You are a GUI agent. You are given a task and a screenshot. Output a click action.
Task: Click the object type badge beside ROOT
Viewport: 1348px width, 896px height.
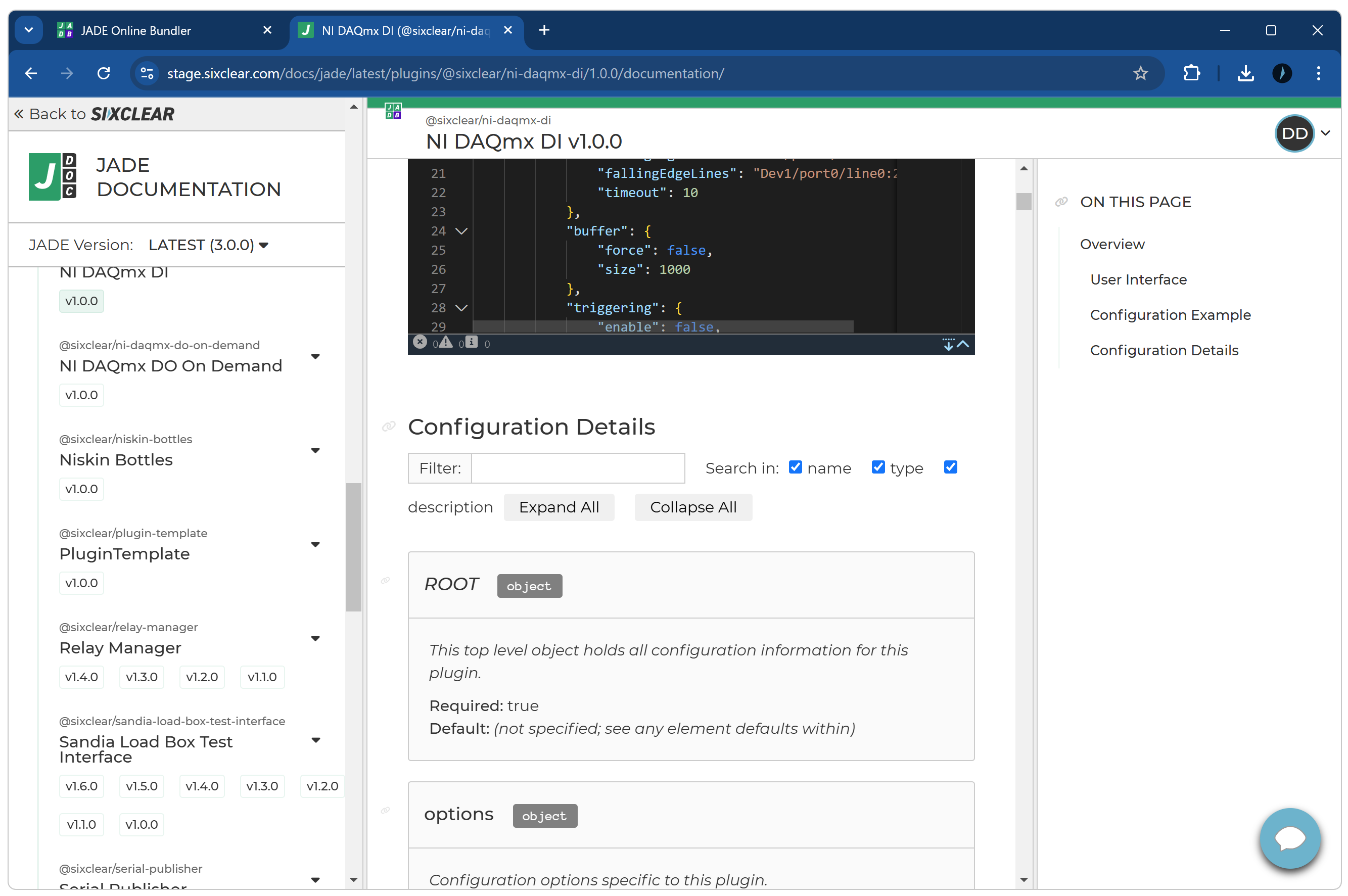click(529, 586)
